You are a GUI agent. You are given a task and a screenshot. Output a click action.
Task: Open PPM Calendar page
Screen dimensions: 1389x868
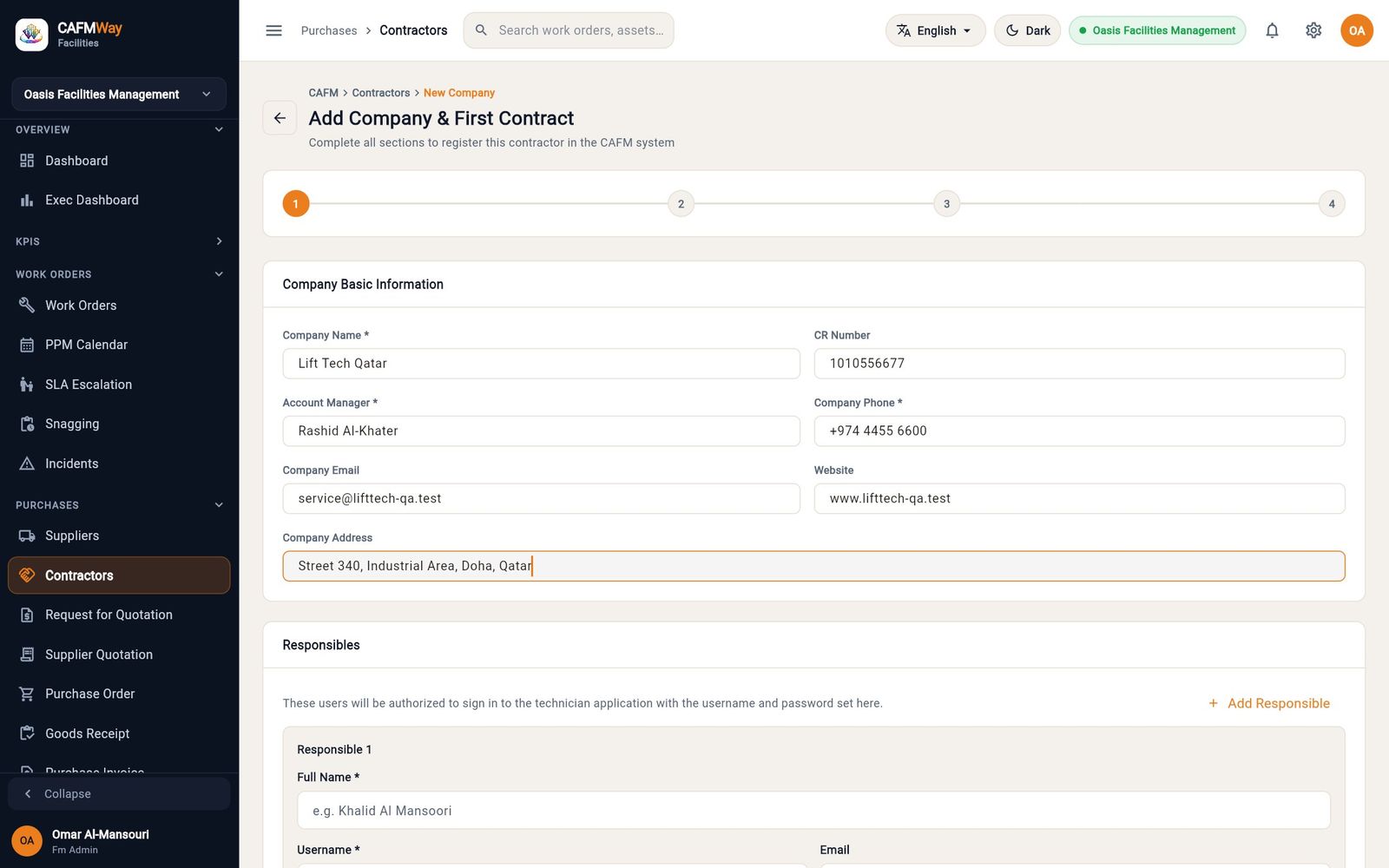pyautogui.click(x=119, y=345)
